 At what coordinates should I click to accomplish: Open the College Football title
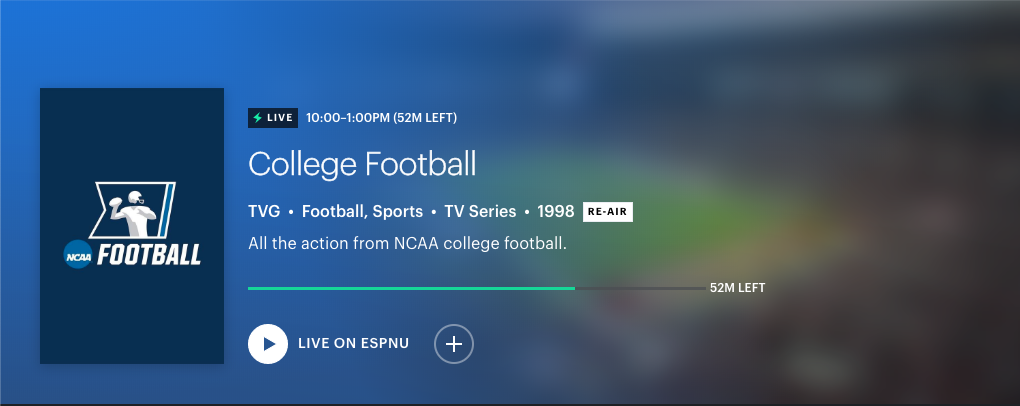tap(362, 164)
